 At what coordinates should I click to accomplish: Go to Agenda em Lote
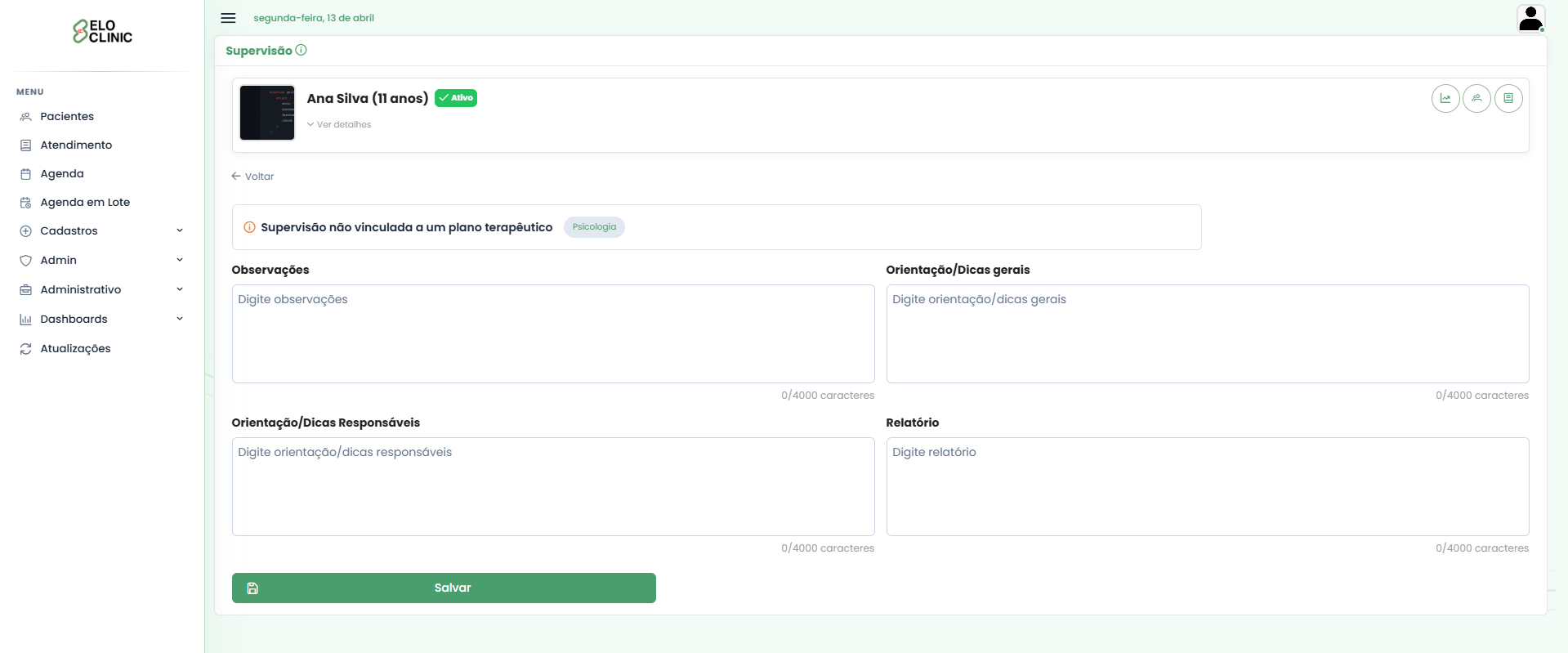[x=85, y=203]
